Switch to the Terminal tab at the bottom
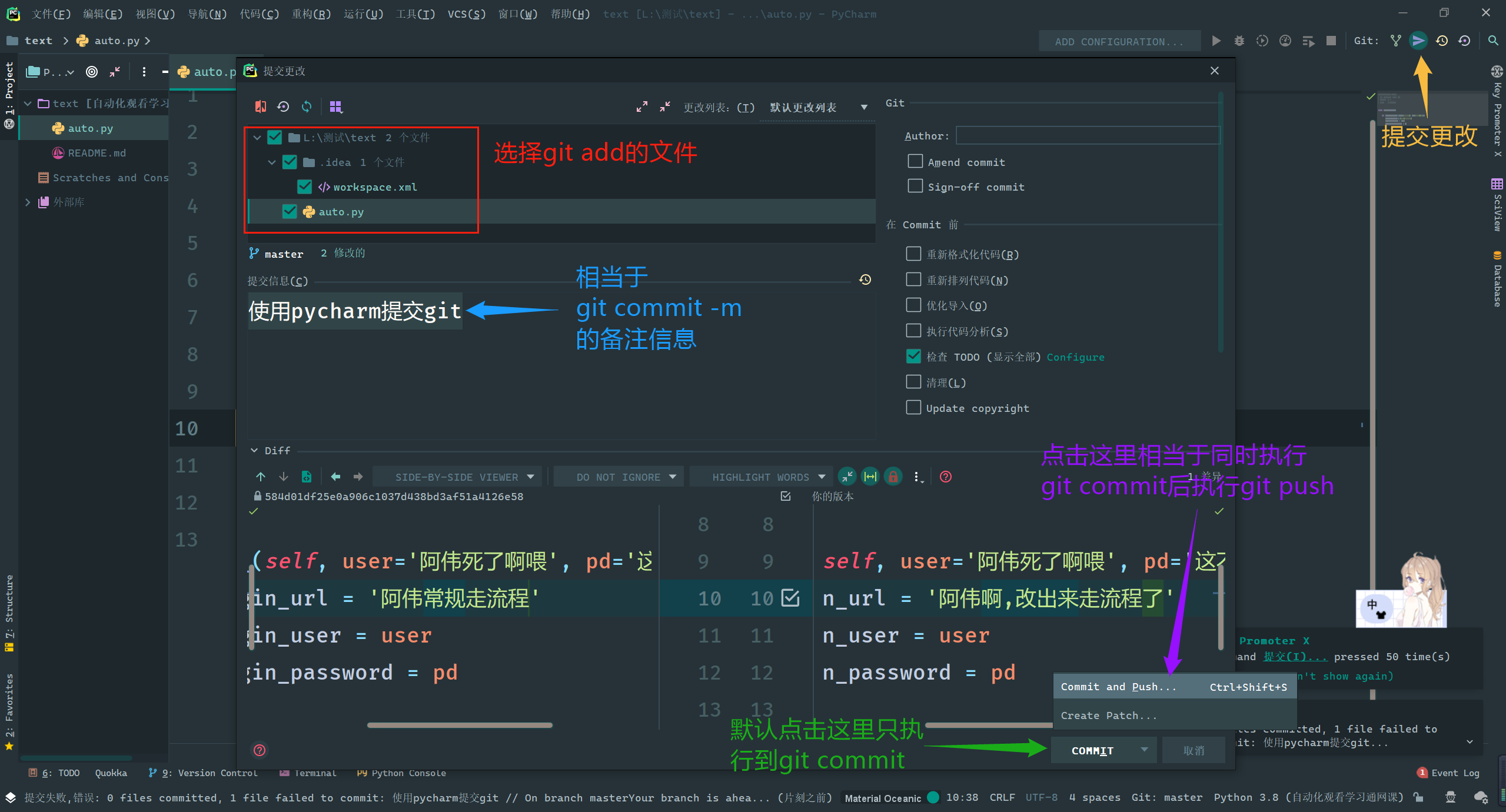This screenshot has width=1506, height=812. [x=315, y=773]
